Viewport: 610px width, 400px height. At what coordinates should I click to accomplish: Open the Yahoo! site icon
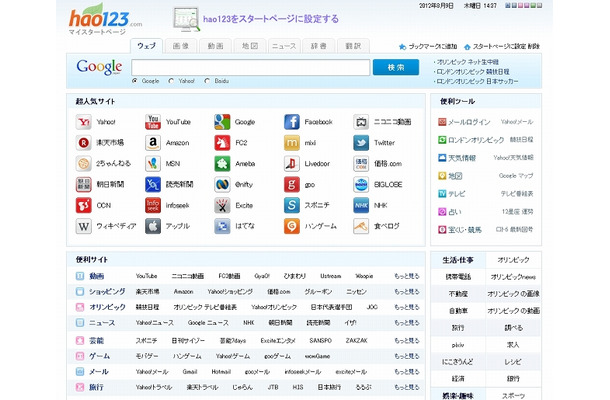point(83,122)
